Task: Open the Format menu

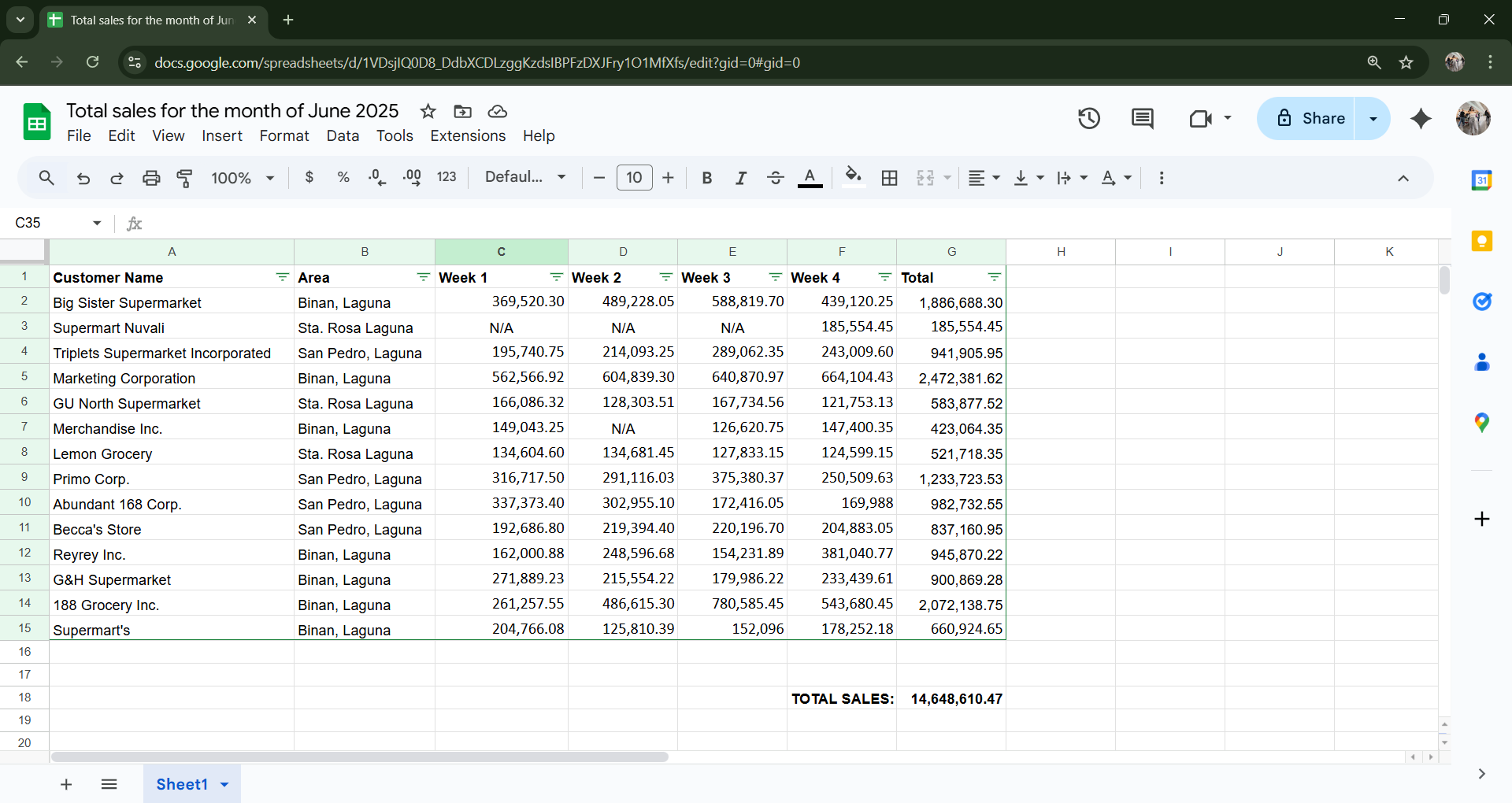Action: [x=283, y=135]
